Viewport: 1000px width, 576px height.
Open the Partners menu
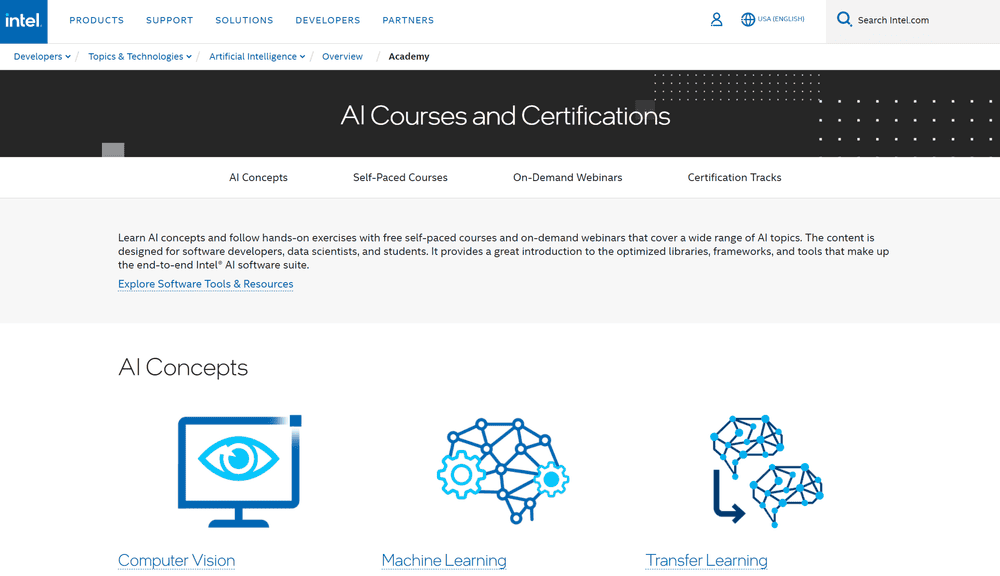click(x=408, y=20)
